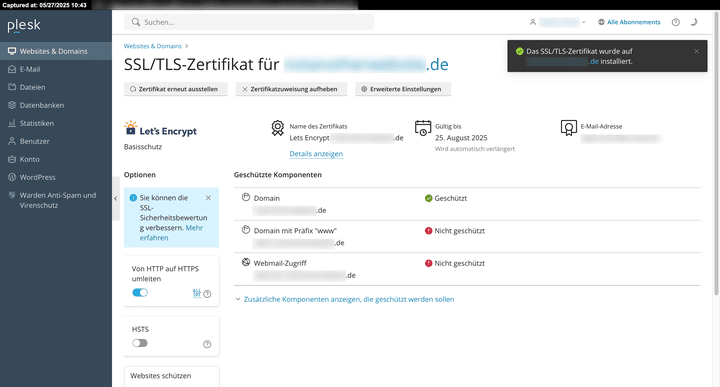This screenshot has width=720, height=387.
Task: Click the Websites & Domains monitor icon
Action: (12, 51)
